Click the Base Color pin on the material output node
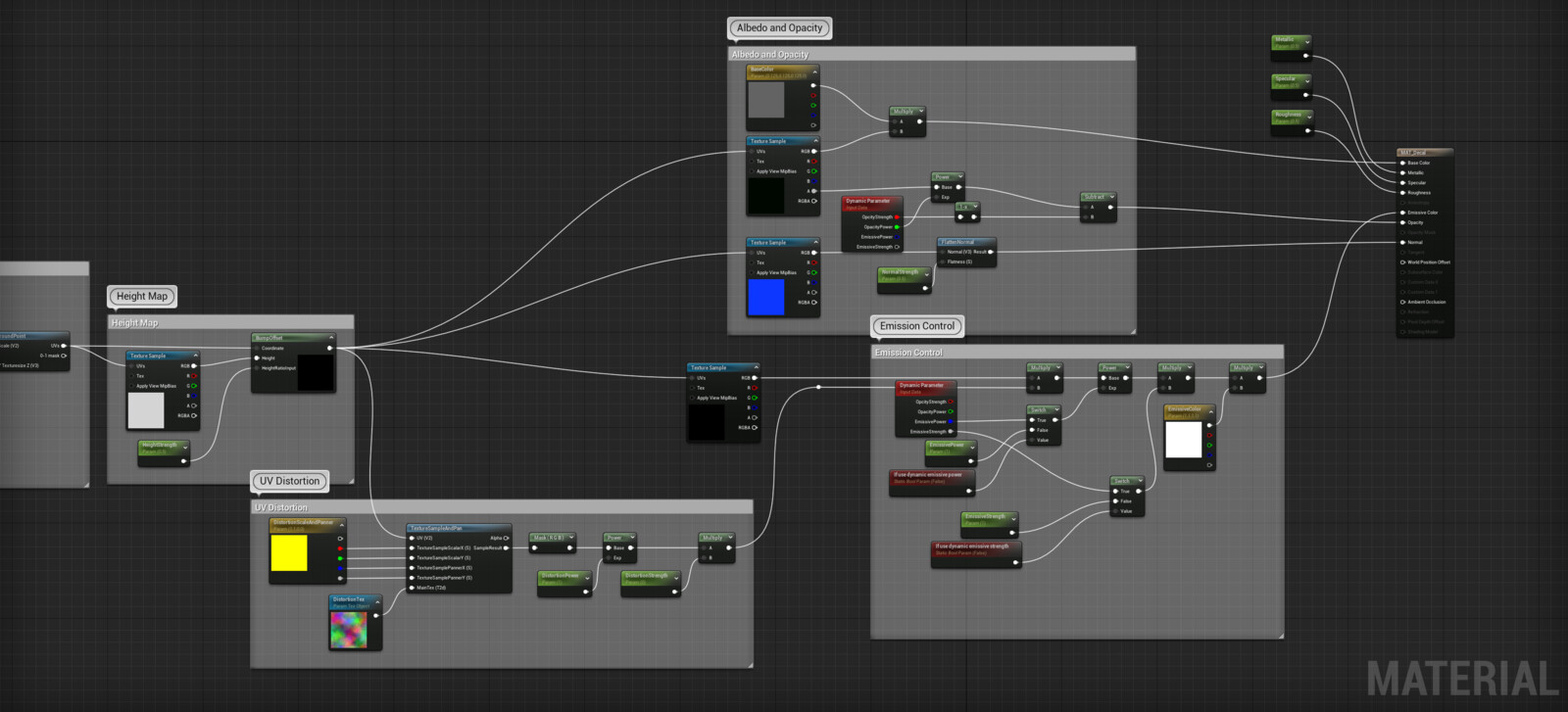The height and width of the screenshot is (712, 1568). click(x=1402, y=163)
